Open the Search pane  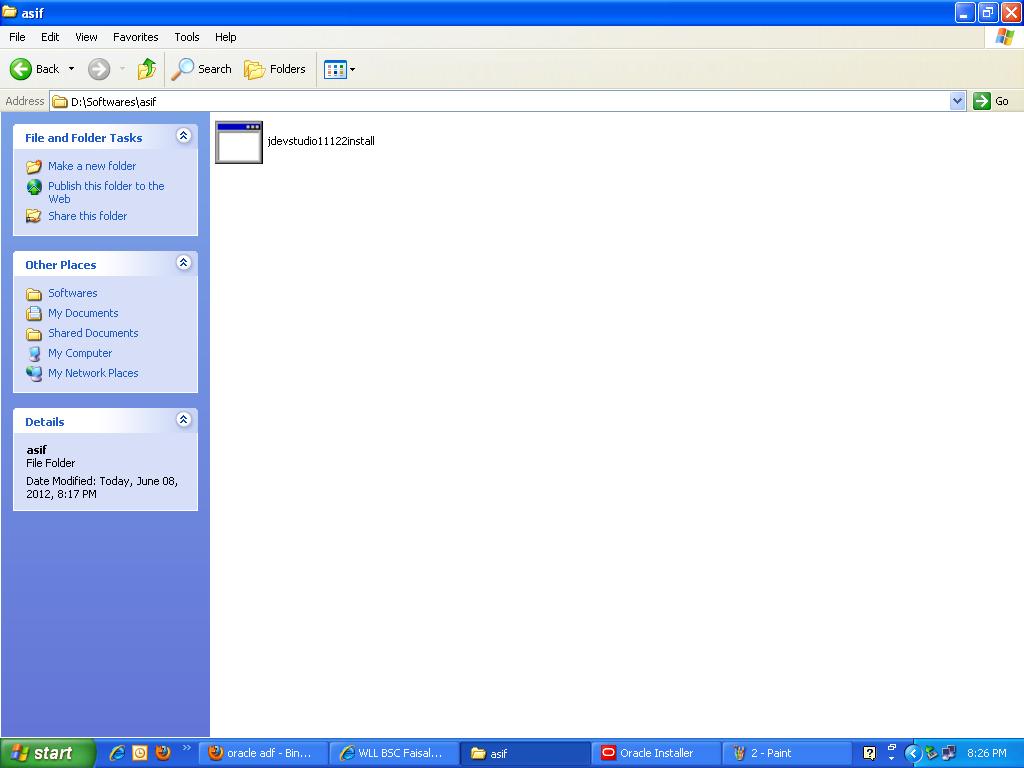tap(201, 69)
